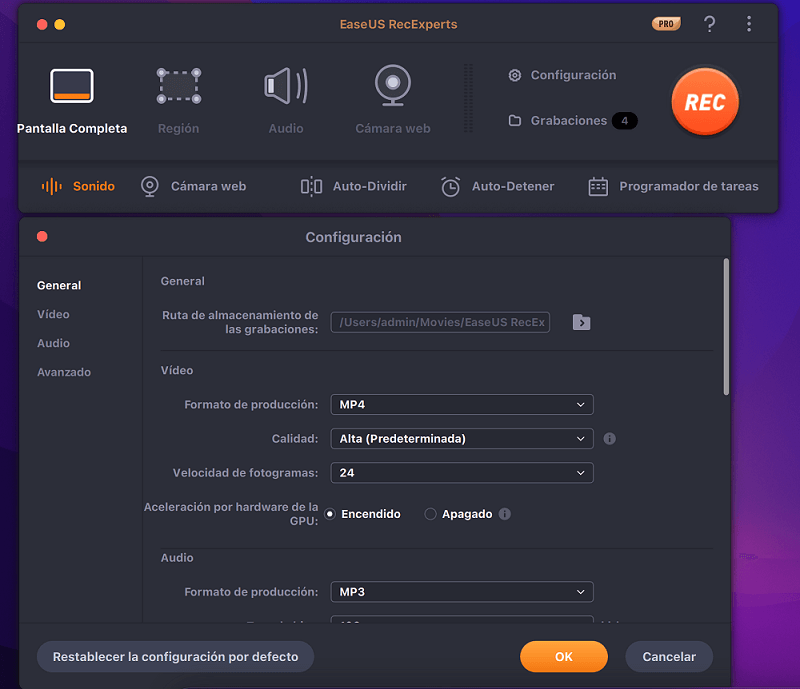This screenshot has height=689, width=800.
Task: Click the settings dialog vertical scrollbar
Action: click(726, 327)
